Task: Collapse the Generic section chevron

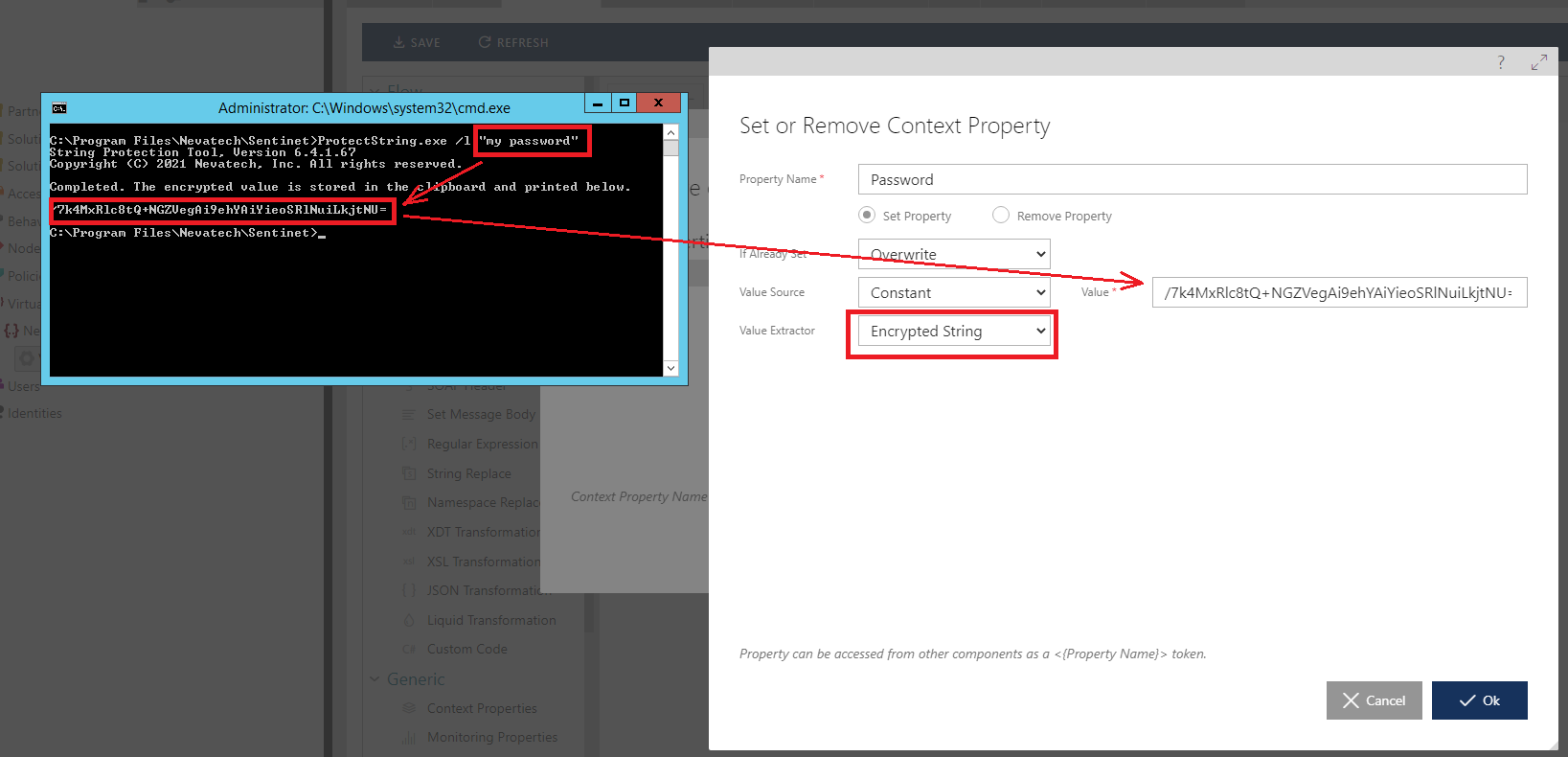Action: [x=375, y=679]
